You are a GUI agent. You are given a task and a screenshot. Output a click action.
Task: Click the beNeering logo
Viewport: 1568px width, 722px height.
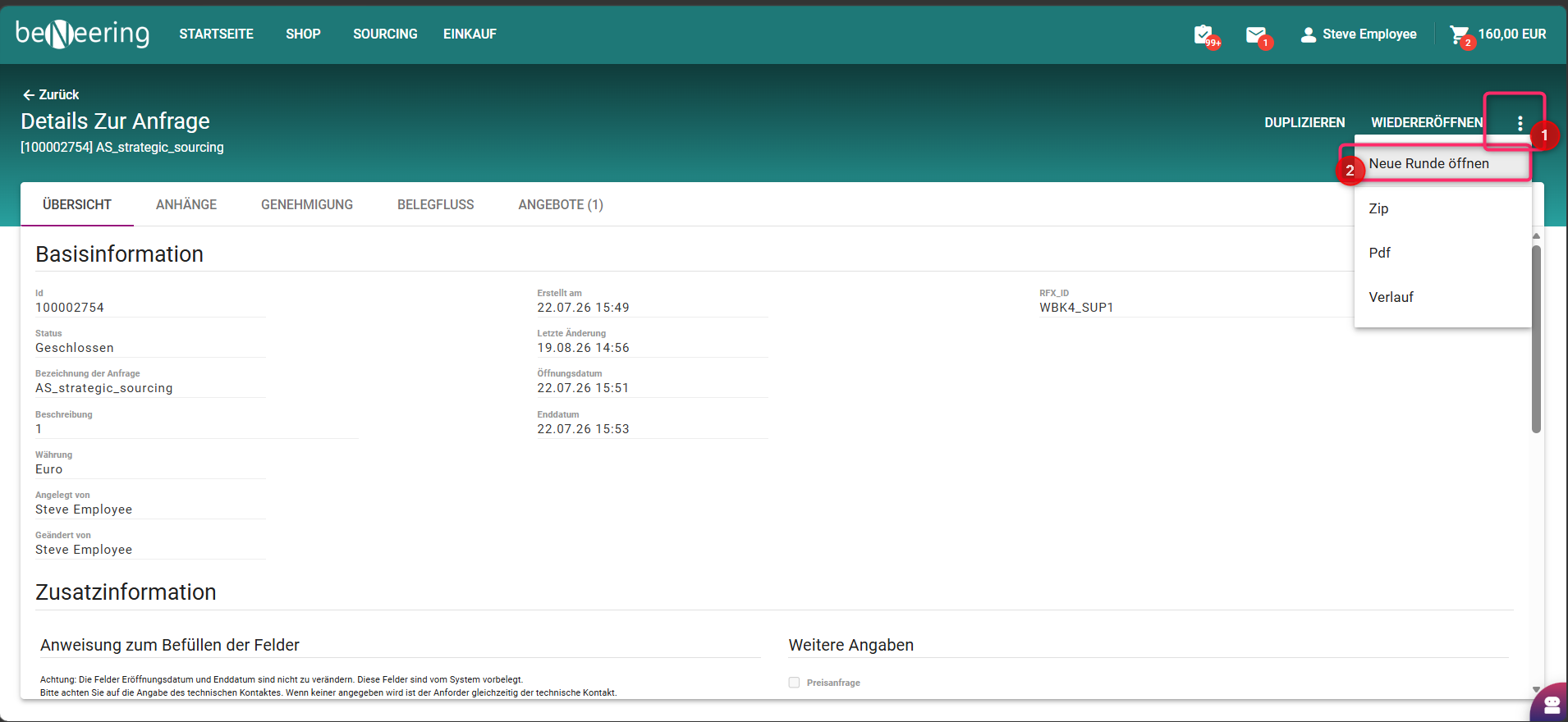[x=82, y=34]
